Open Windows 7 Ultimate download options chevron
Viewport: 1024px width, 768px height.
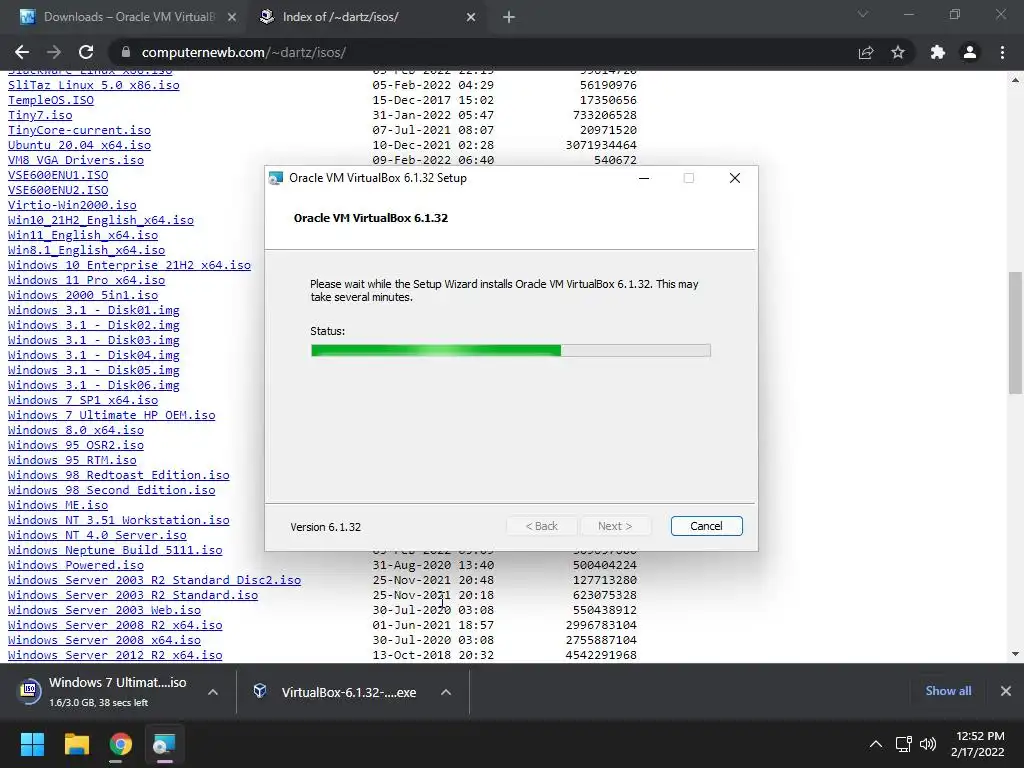(x=213, y=692)
